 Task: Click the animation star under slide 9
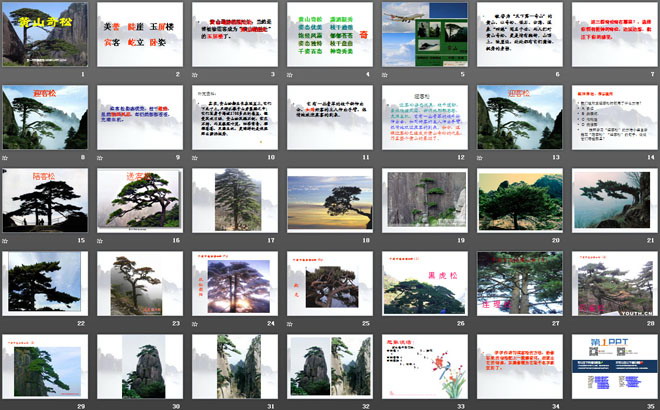(x=101, y=157)
